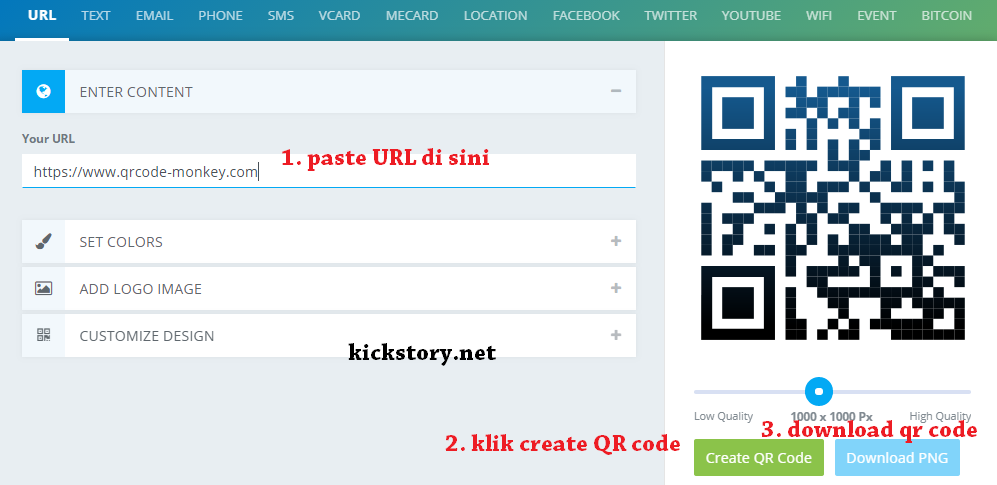Select the TWITTER tab
Screen dimensions: 997x485
pyautogui.click(x=670, y=15)
